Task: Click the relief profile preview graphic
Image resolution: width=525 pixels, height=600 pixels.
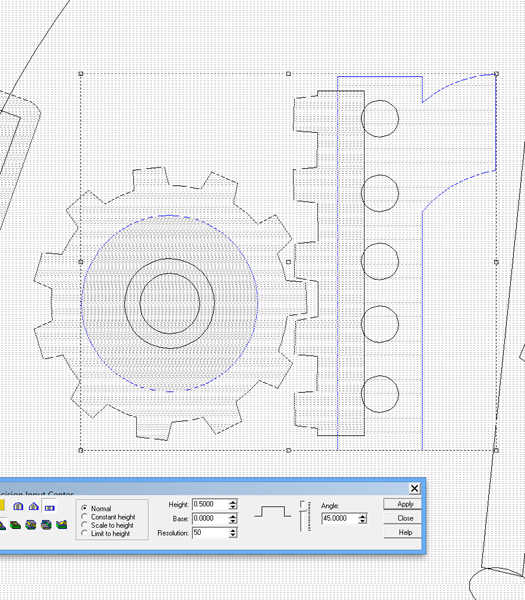Action: [272, 511]
